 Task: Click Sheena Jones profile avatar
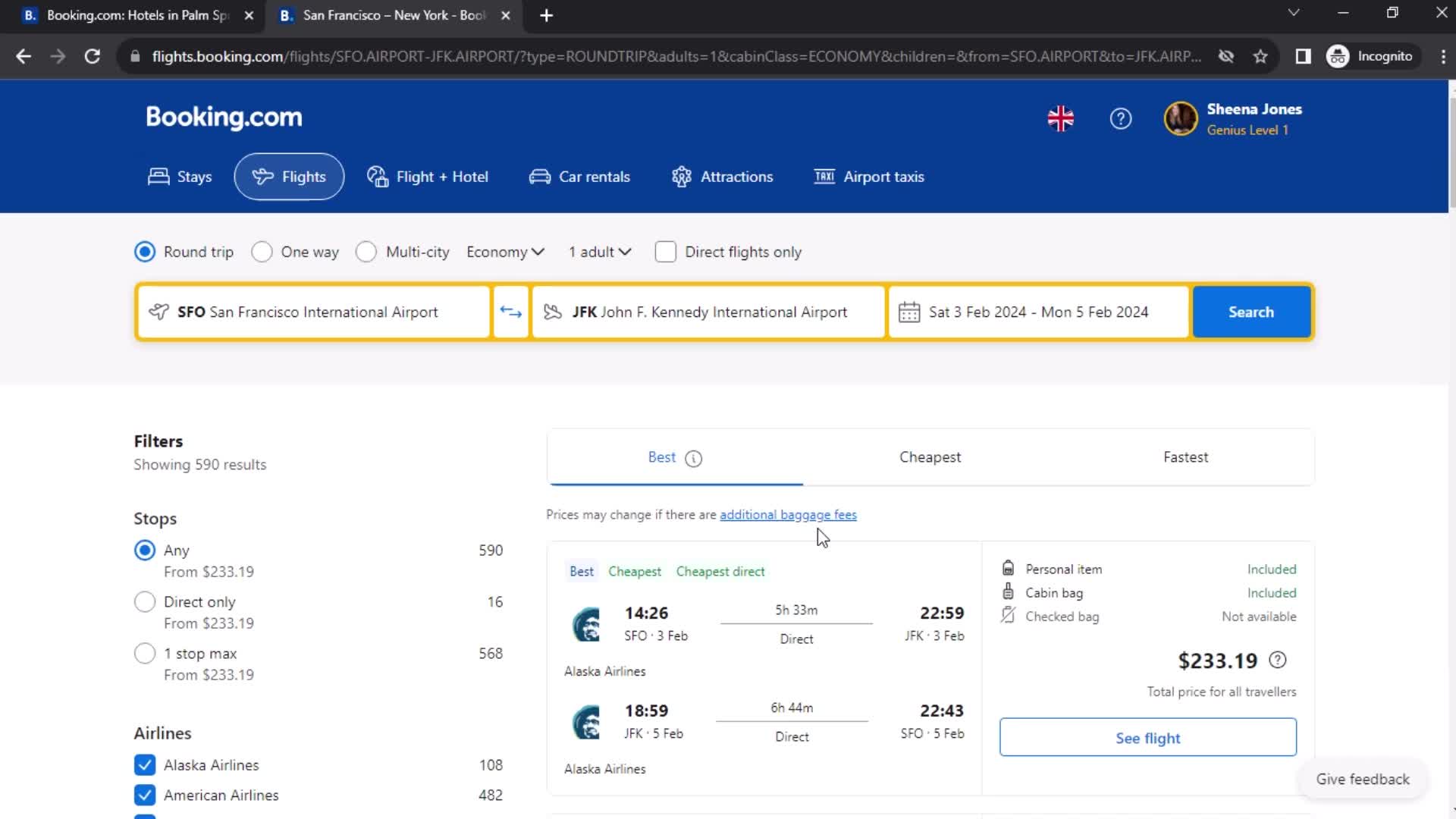click(x=1180, y=118)
